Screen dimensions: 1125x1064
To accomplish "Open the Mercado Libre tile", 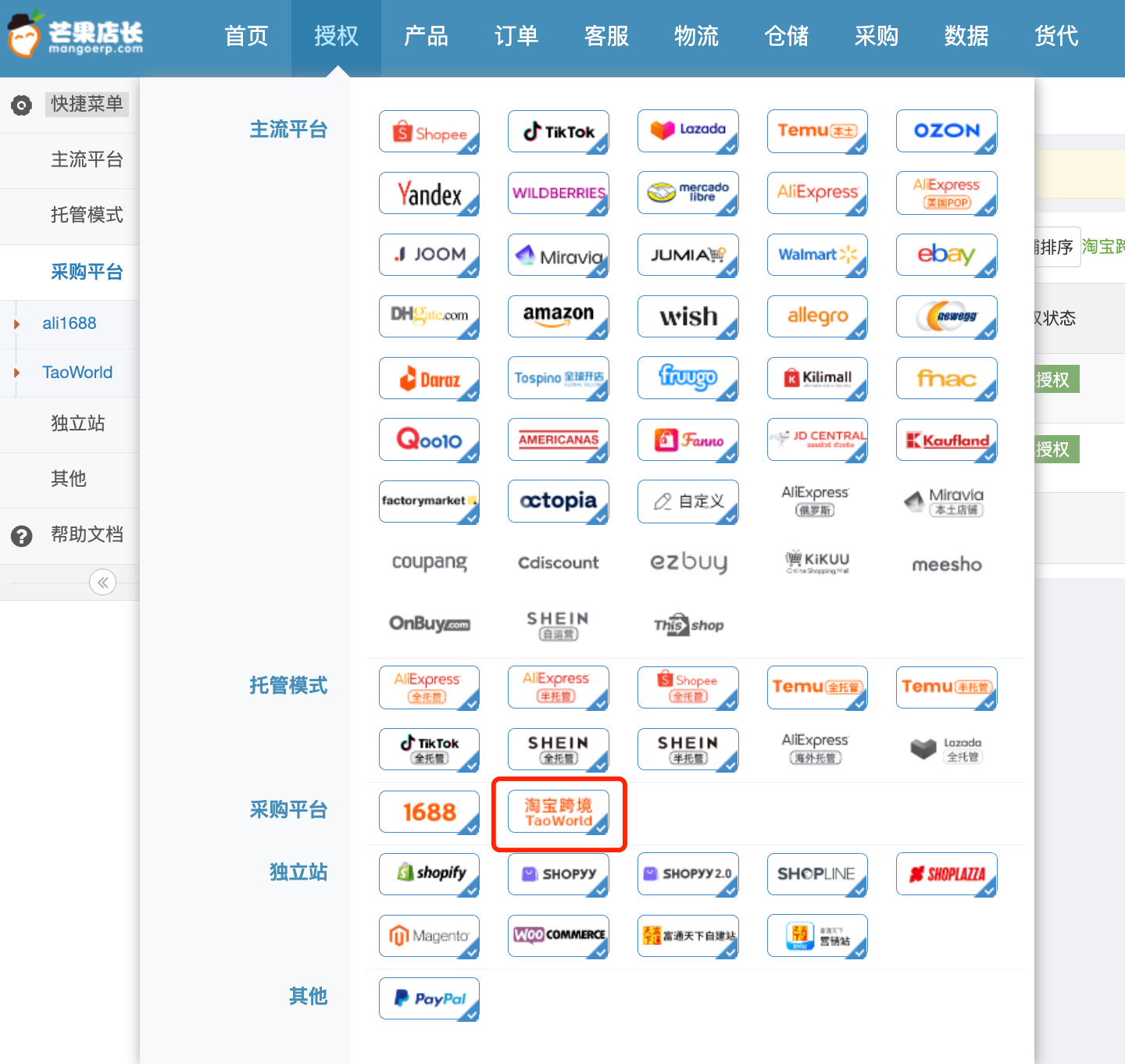I will (687, 194).
